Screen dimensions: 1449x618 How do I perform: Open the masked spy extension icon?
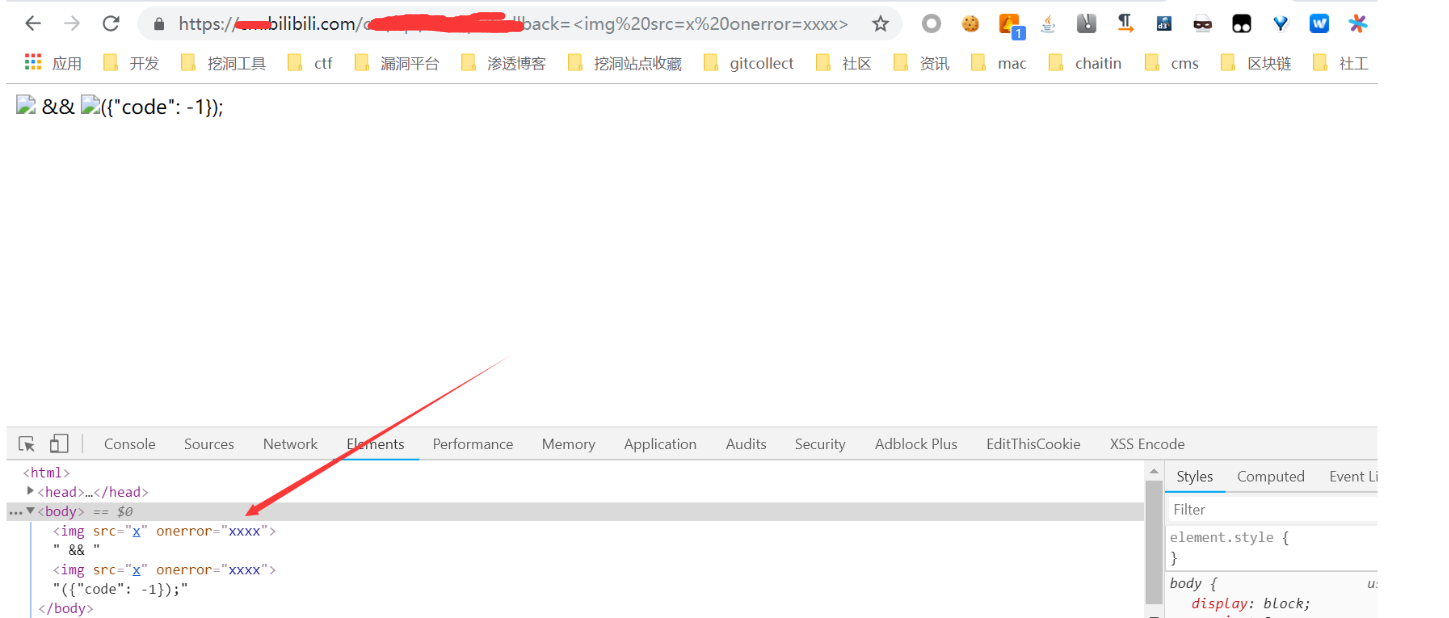1202,23
